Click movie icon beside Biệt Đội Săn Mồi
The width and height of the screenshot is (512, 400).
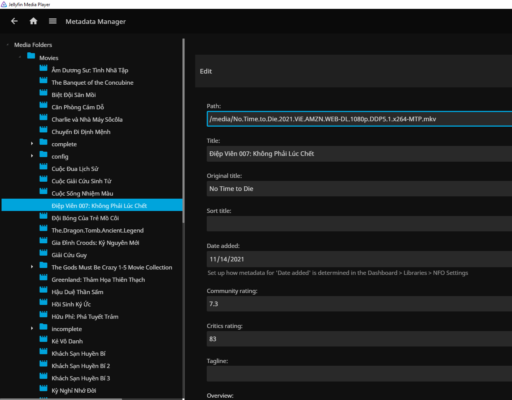(x=43, y=93)
